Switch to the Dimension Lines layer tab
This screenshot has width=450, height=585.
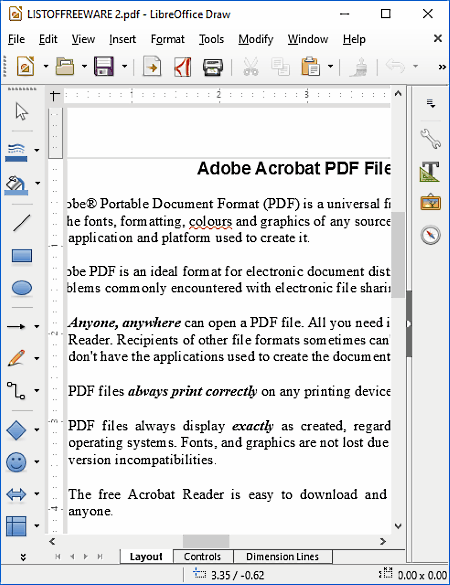click(x=282, y=557)
